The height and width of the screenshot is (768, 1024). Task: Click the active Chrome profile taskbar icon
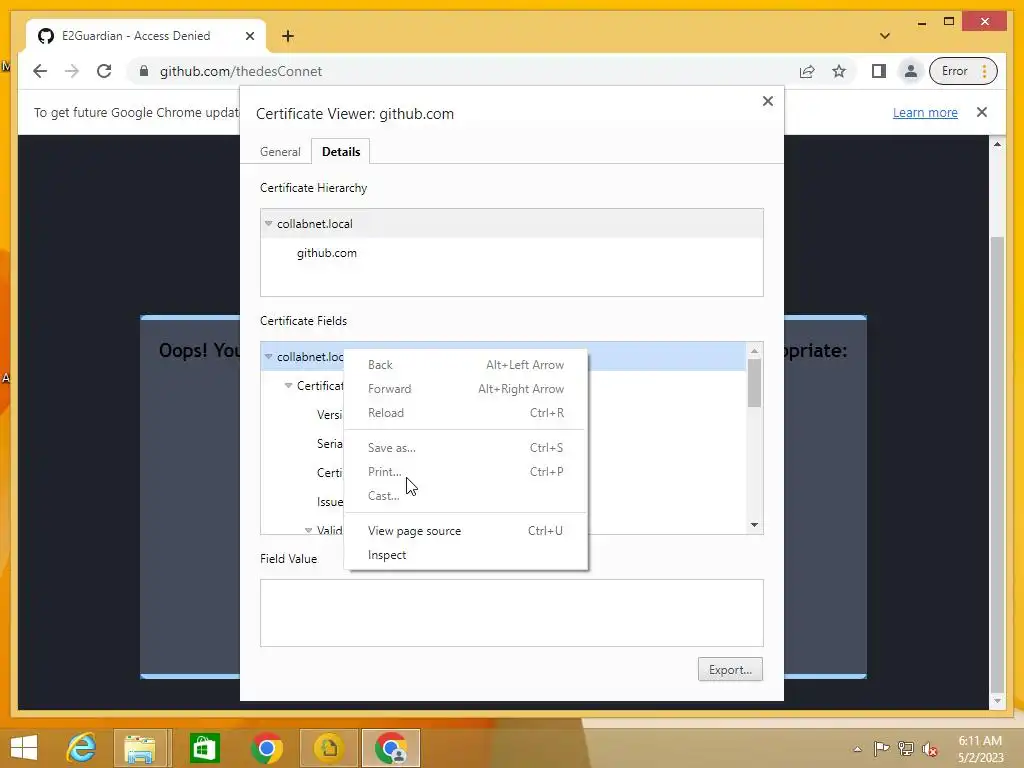[x=391, y=748]
